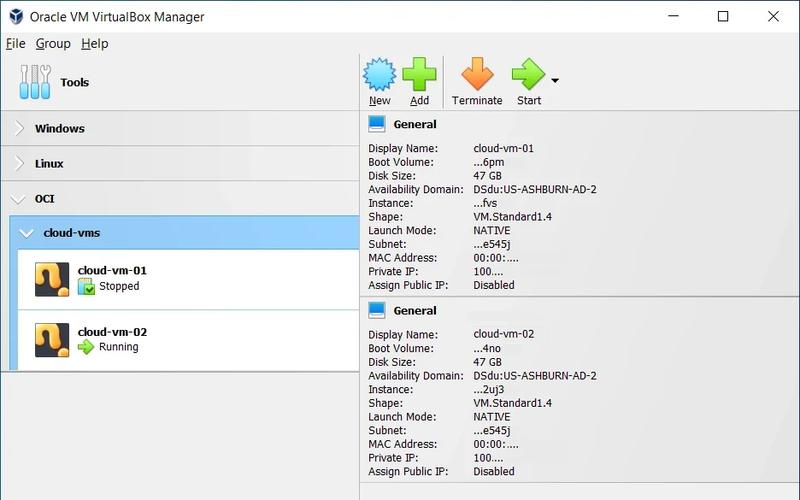Viewport: 800px width, 500px height.
Task: Select cloud-vm-02 machine name in list
Action: (x=112, y=332)
